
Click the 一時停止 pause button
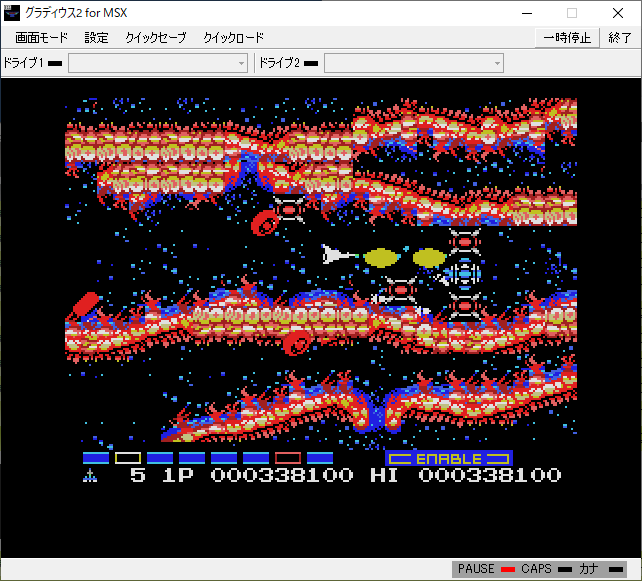[x=567, y=38]
